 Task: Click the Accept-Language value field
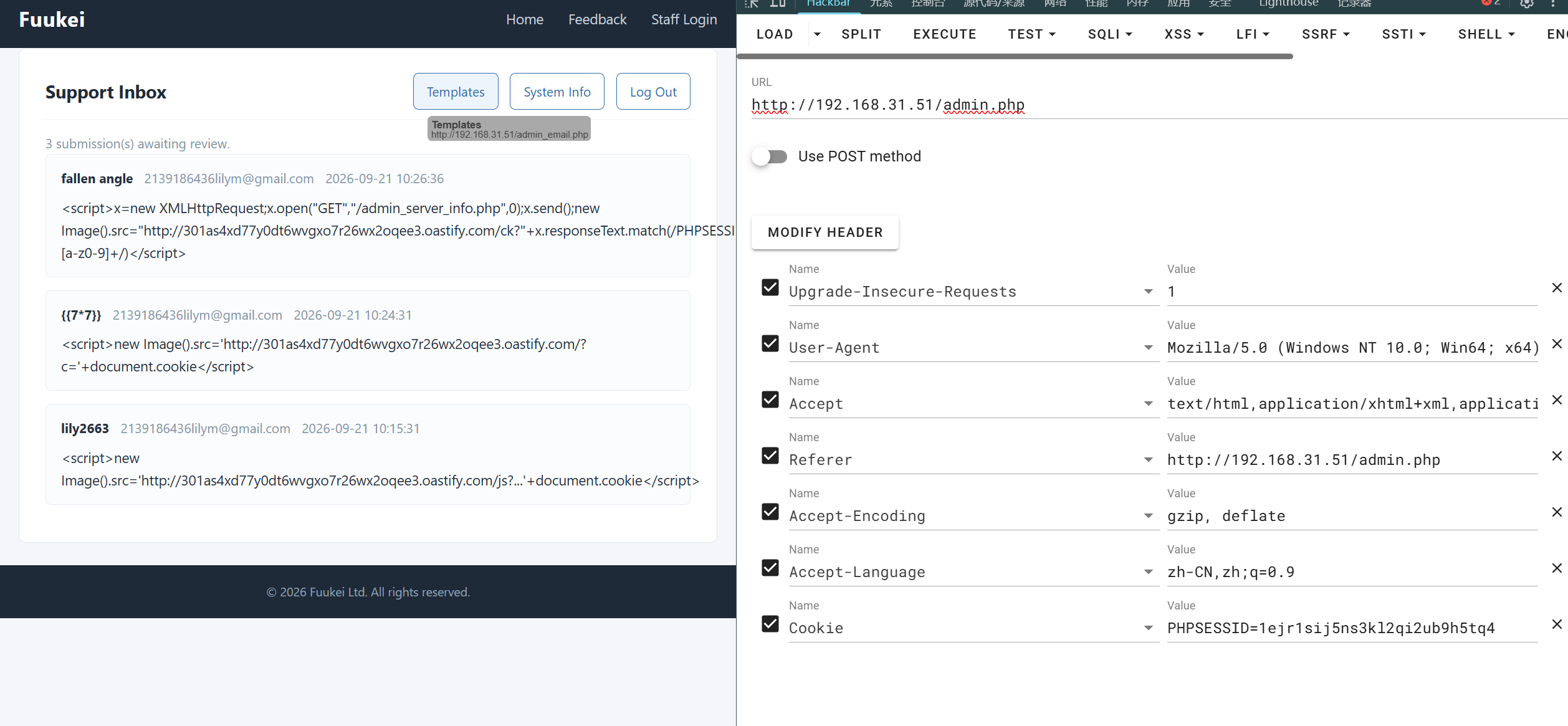(x=1352, y=572)
